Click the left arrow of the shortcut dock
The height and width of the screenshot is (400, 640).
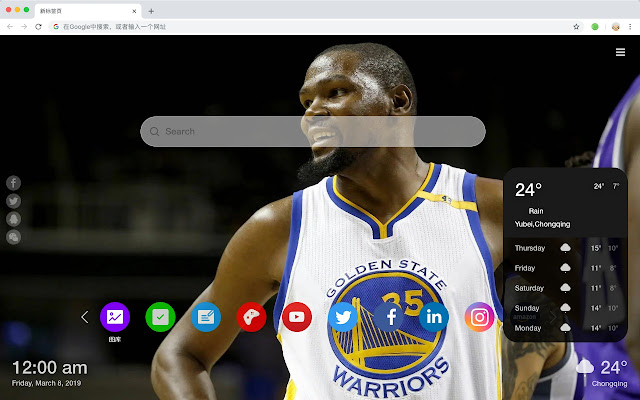tap(84, 317)
